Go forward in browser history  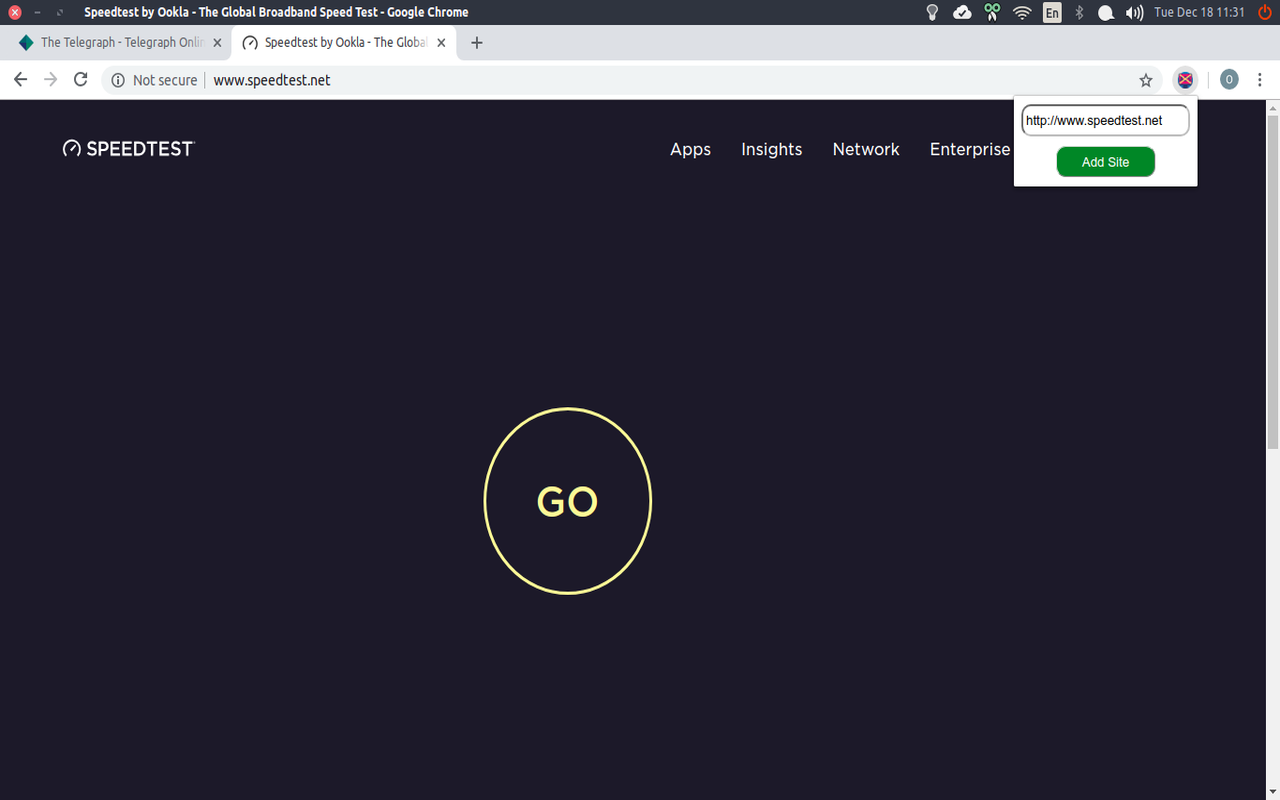(51, 80)
